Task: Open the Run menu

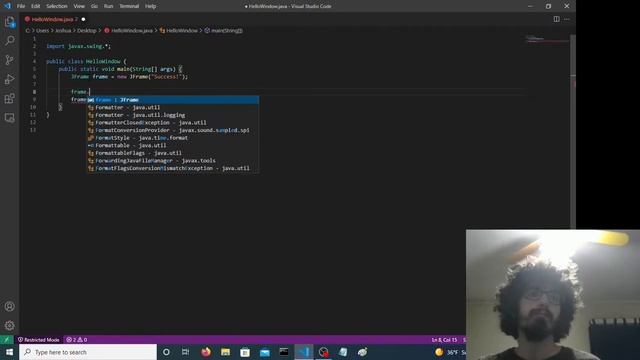Action: pyautogui.click(x=108, y=6)
